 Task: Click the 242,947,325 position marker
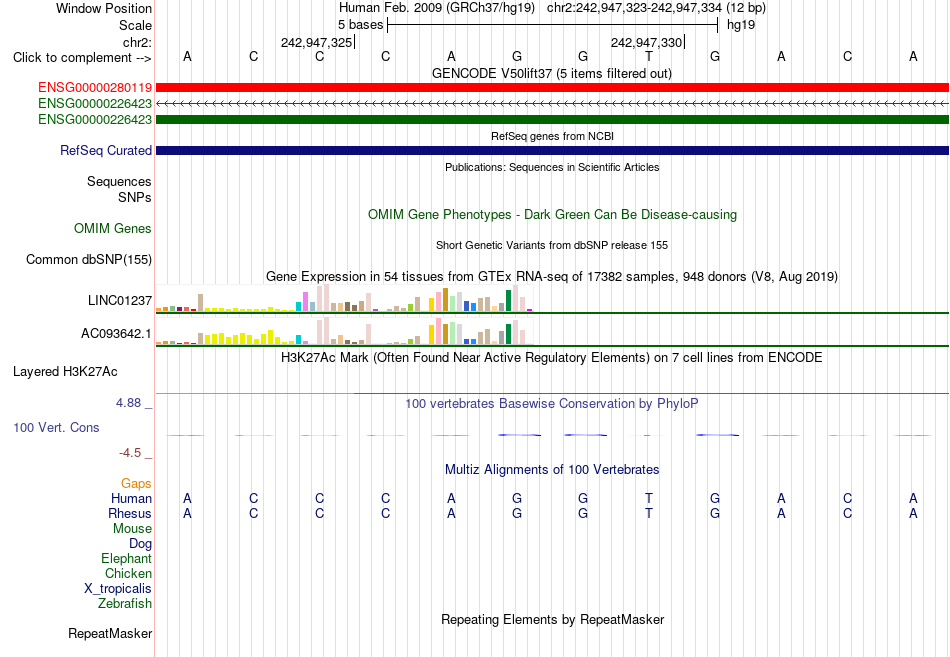point(317,42)
